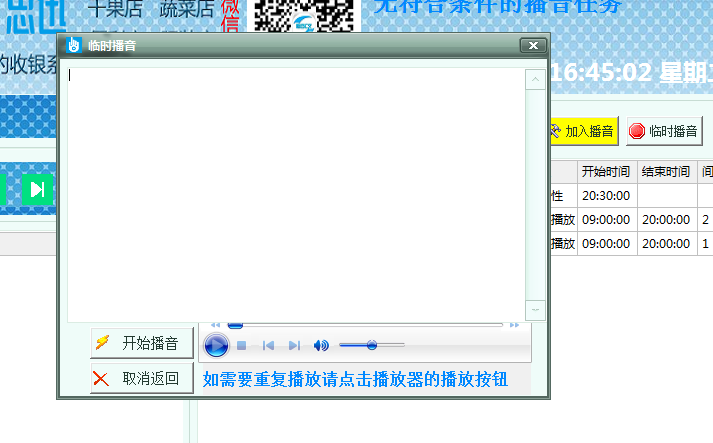Mute the player speaker icon

point(321,346)
